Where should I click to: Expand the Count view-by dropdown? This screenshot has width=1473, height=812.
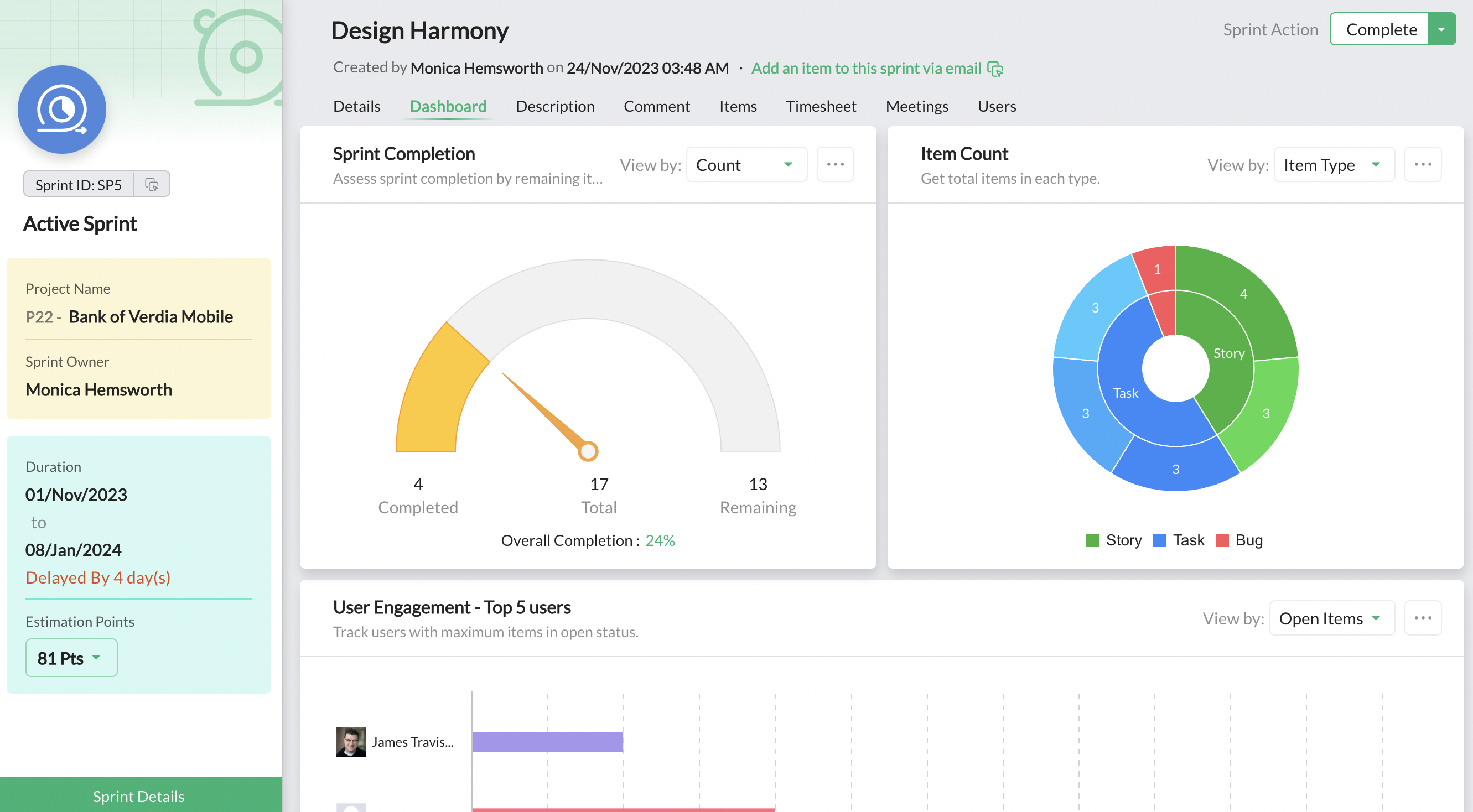(x=746, y=165)
